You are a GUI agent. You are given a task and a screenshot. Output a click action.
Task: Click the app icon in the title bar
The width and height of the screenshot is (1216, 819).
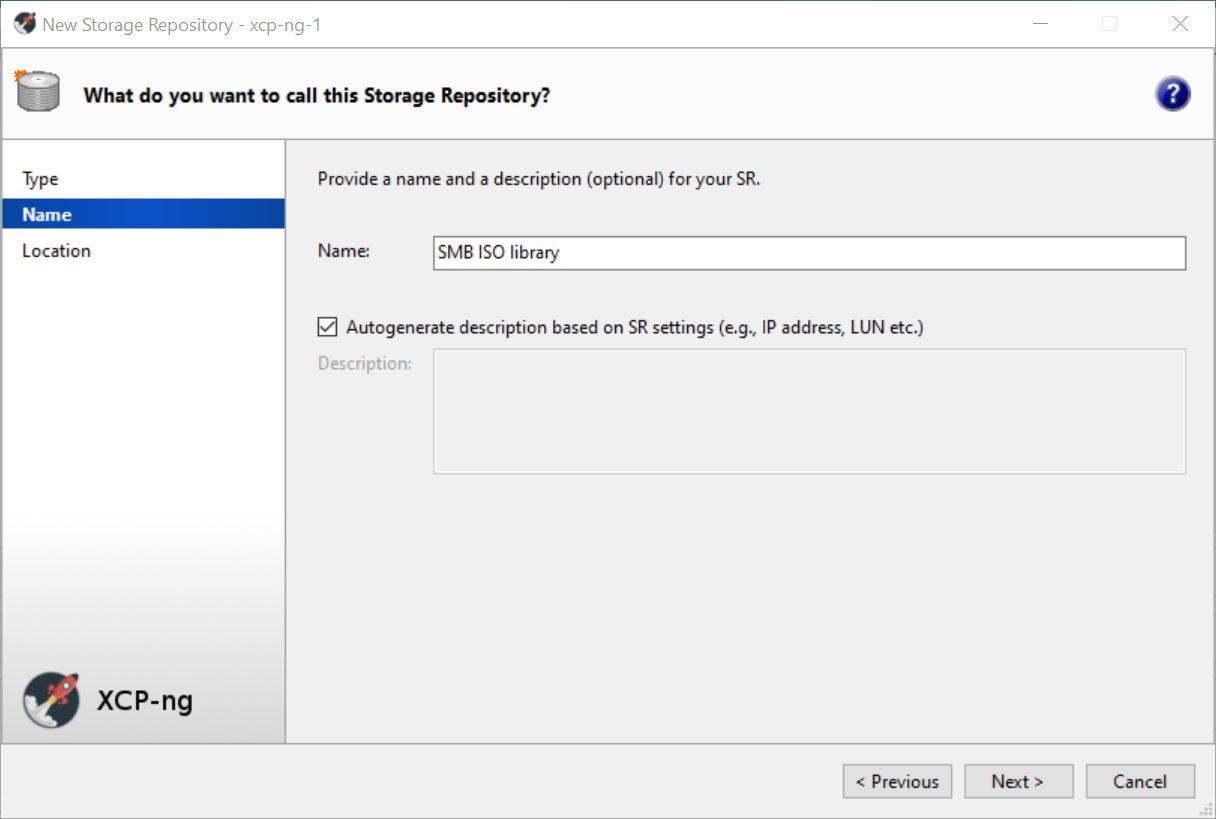[x=24, y=24]
